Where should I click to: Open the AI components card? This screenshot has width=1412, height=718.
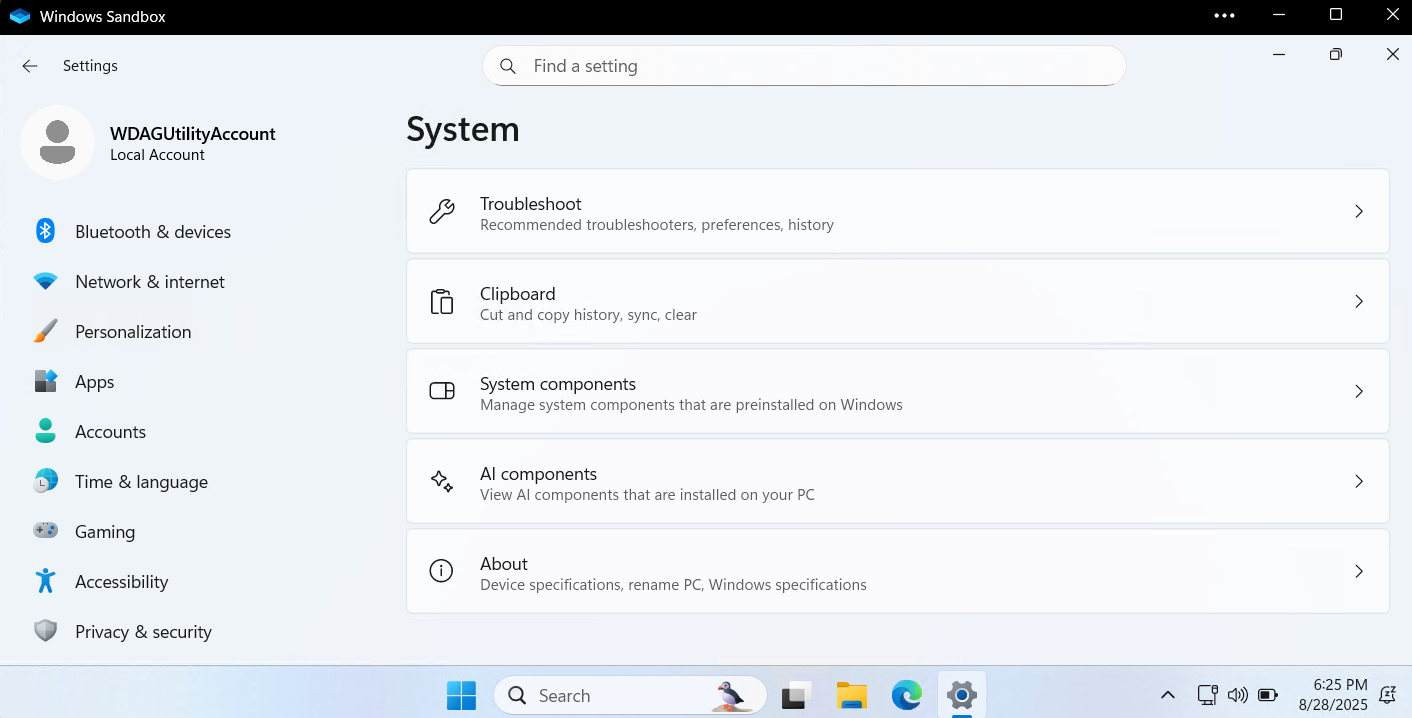(898, 481)
